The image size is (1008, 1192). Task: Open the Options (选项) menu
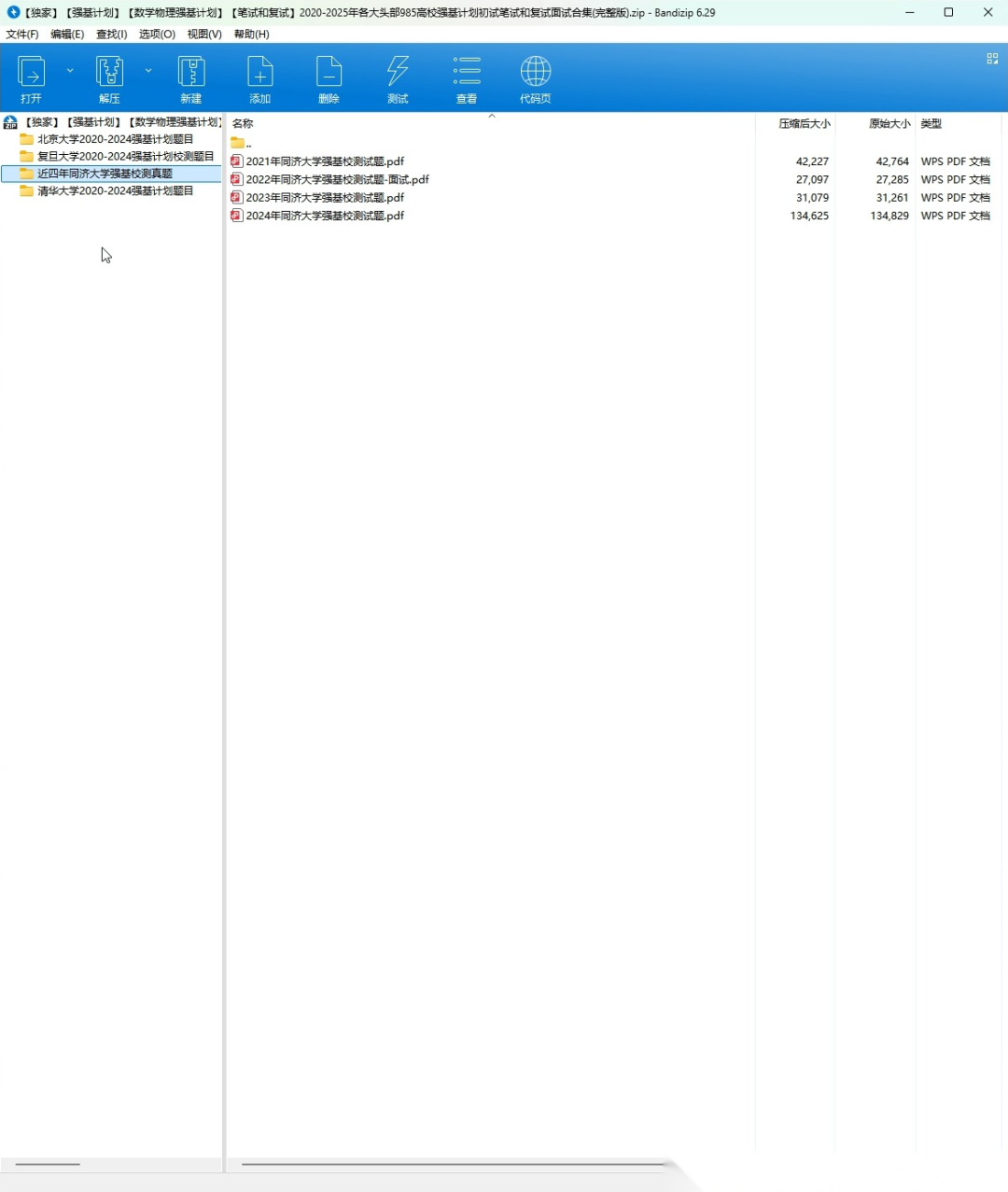pos(157,35)
